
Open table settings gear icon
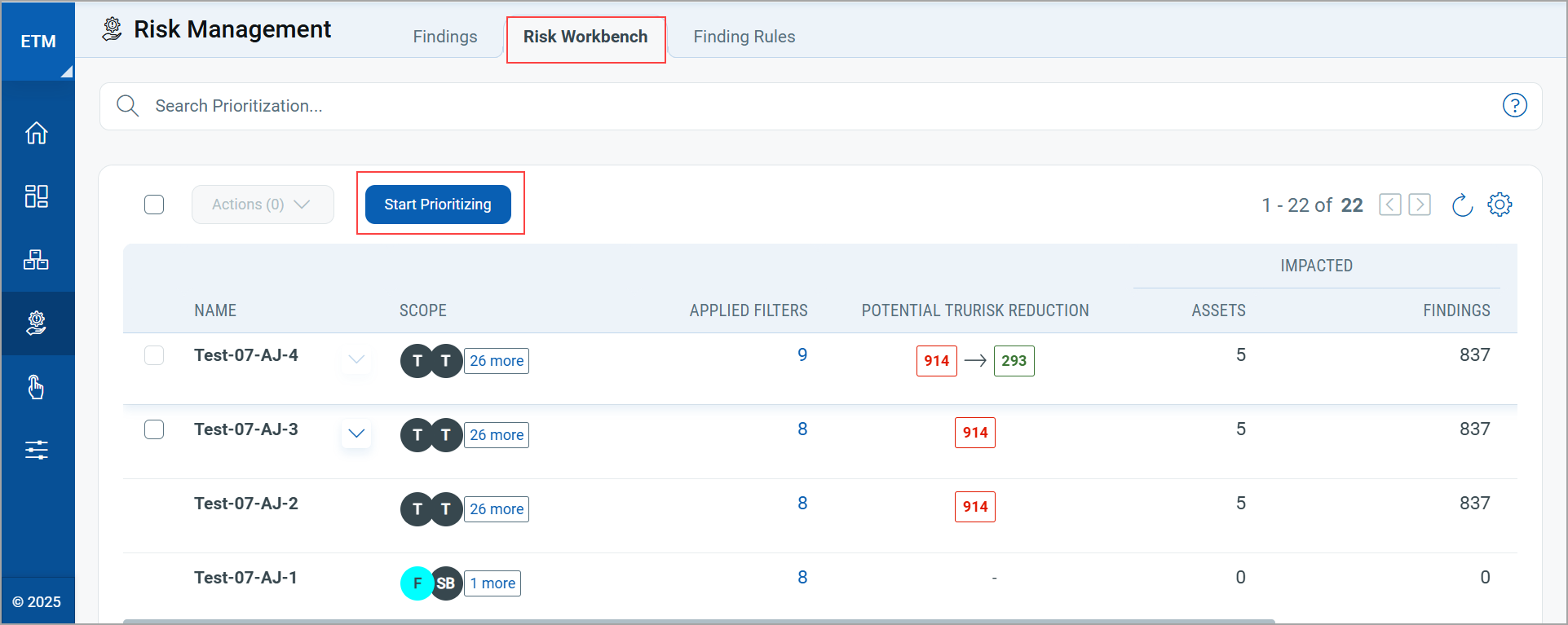[1500, 205]
